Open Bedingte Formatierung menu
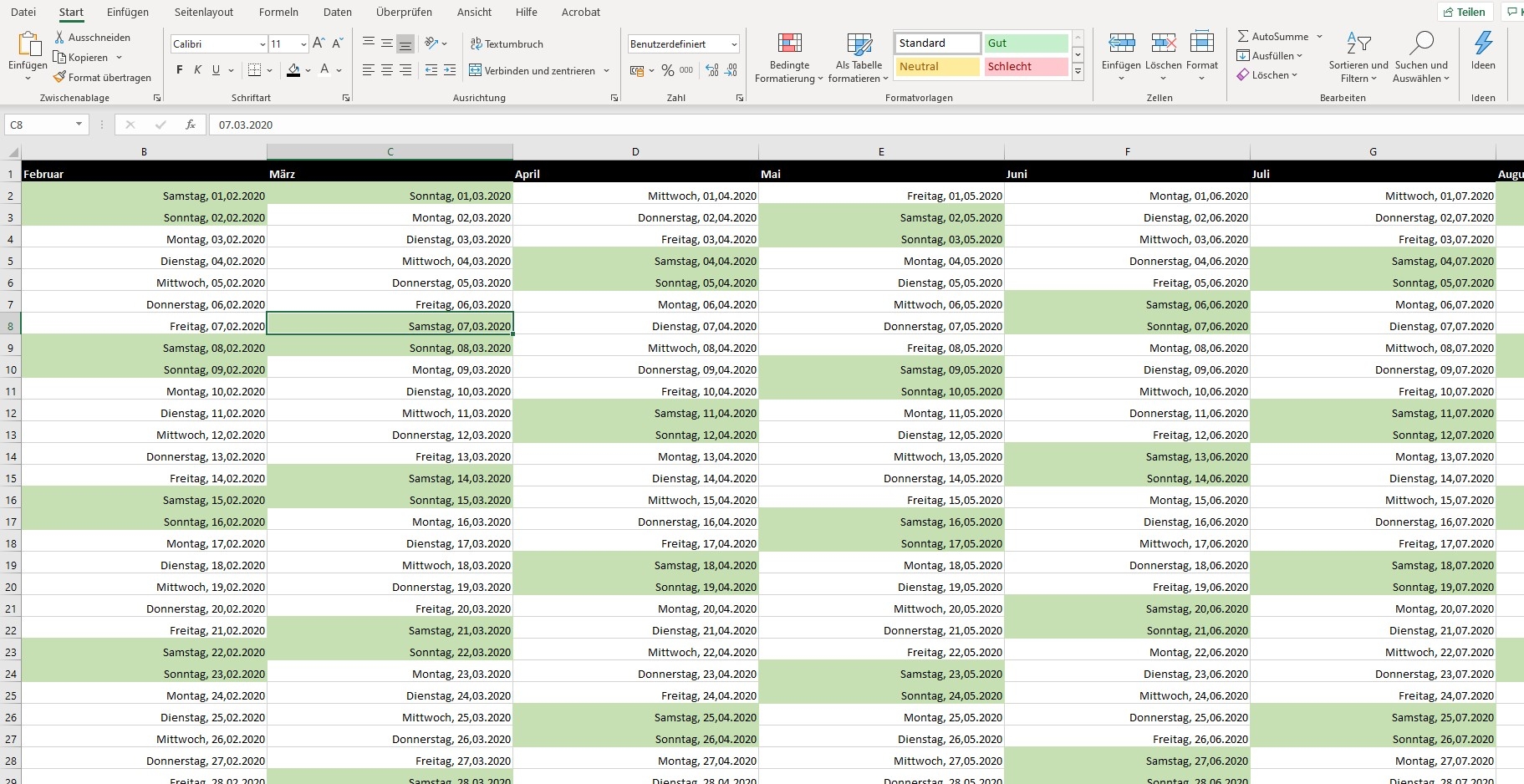This screenshot has height=784, width=1524. click(789, 58)
